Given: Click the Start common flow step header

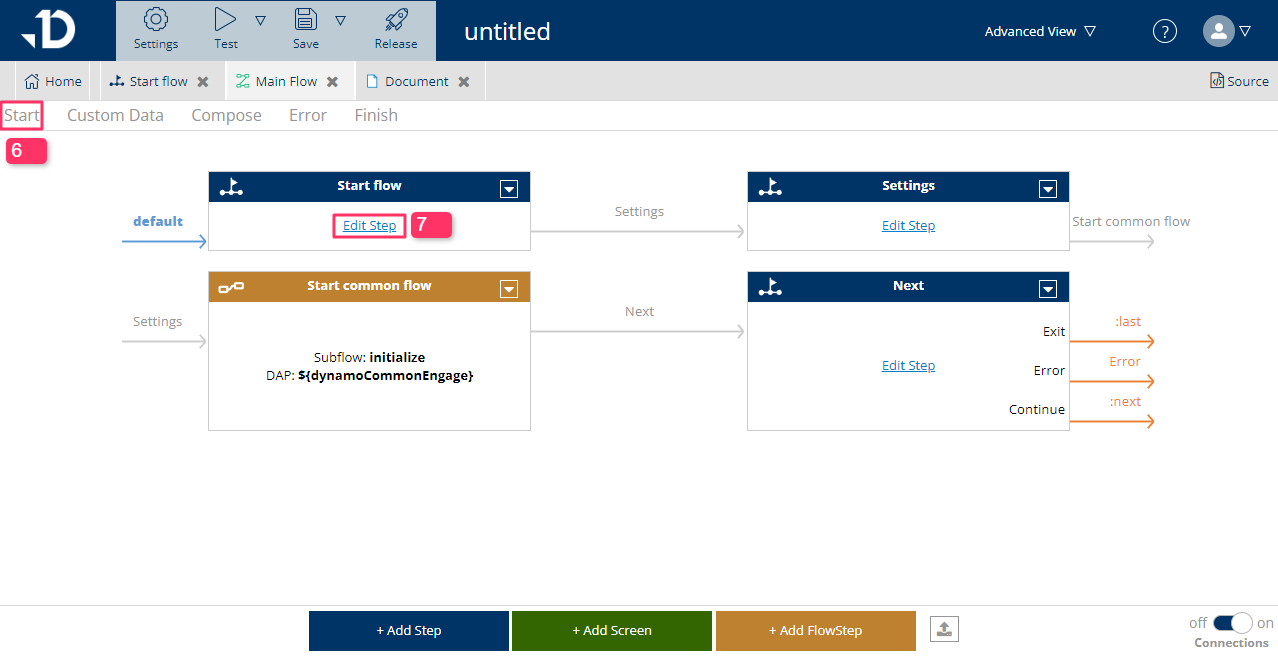Looking at the screenshot, I should coord(369,286).
